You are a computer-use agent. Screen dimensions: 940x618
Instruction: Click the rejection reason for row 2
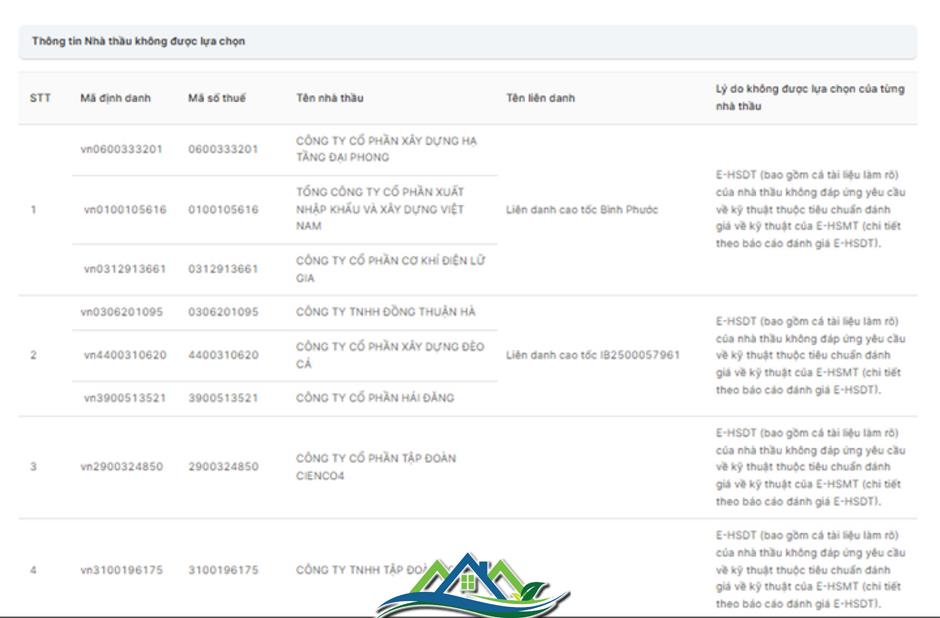coord(810,355)
